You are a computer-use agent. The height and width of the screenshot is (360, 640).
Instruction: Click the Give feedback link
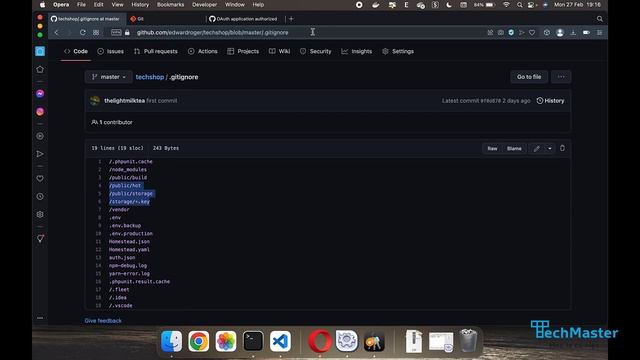[x=103, y=321]
